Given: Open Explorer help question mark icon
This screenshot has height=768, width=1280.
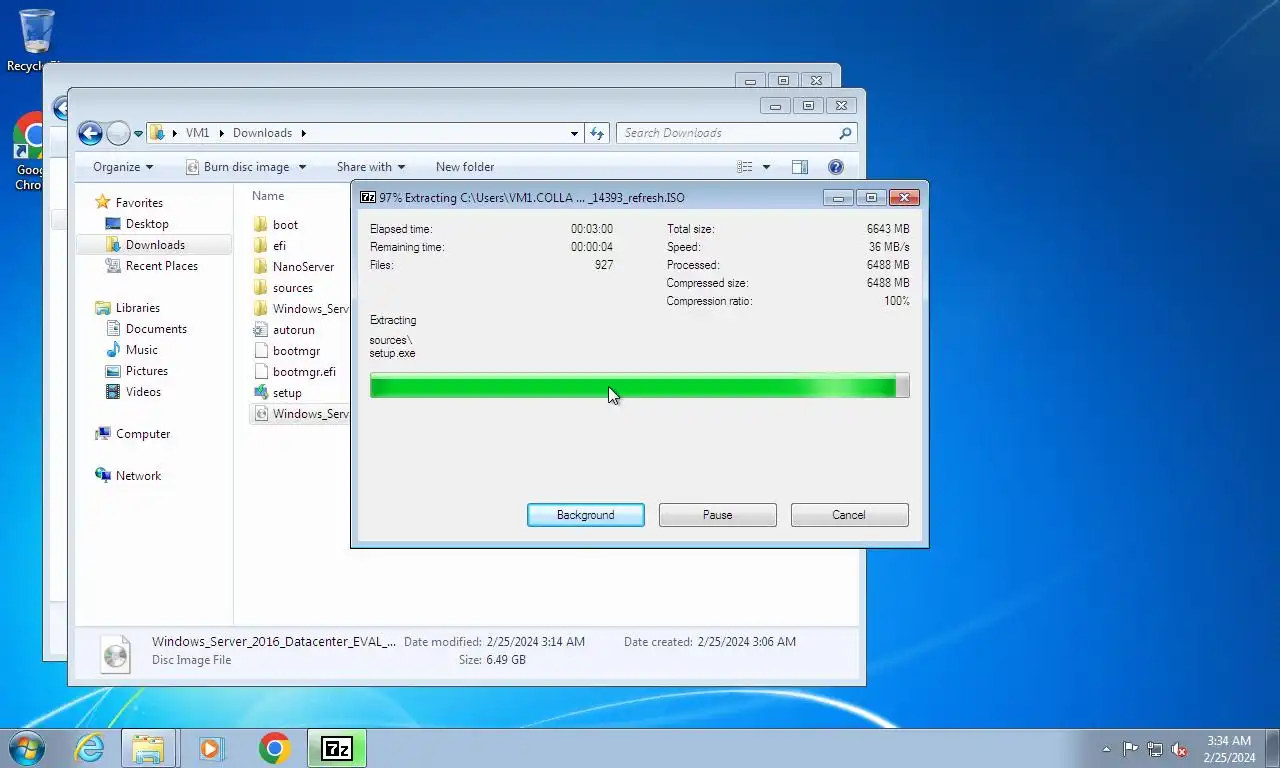Looking at the screenshot, I should [836, 167].
